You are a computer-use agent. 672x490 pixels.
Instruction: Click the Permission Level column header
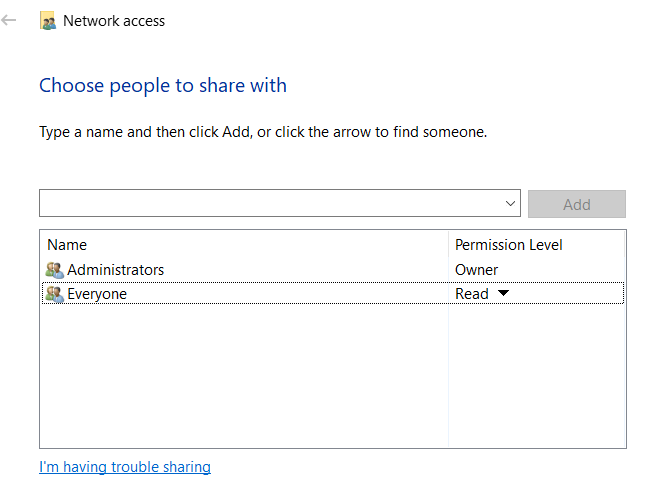pyautogui.click(x=508, y=245)
